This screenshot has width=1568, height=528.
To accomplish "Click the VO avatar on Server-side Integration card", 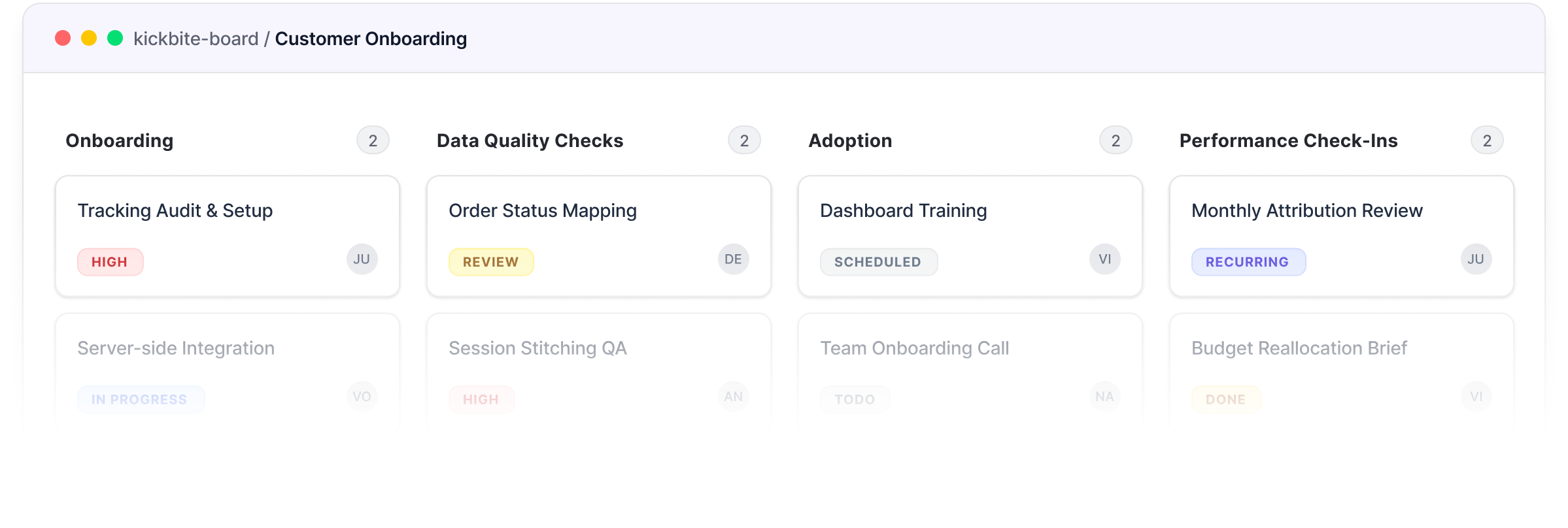I will [x=362, y=397].
